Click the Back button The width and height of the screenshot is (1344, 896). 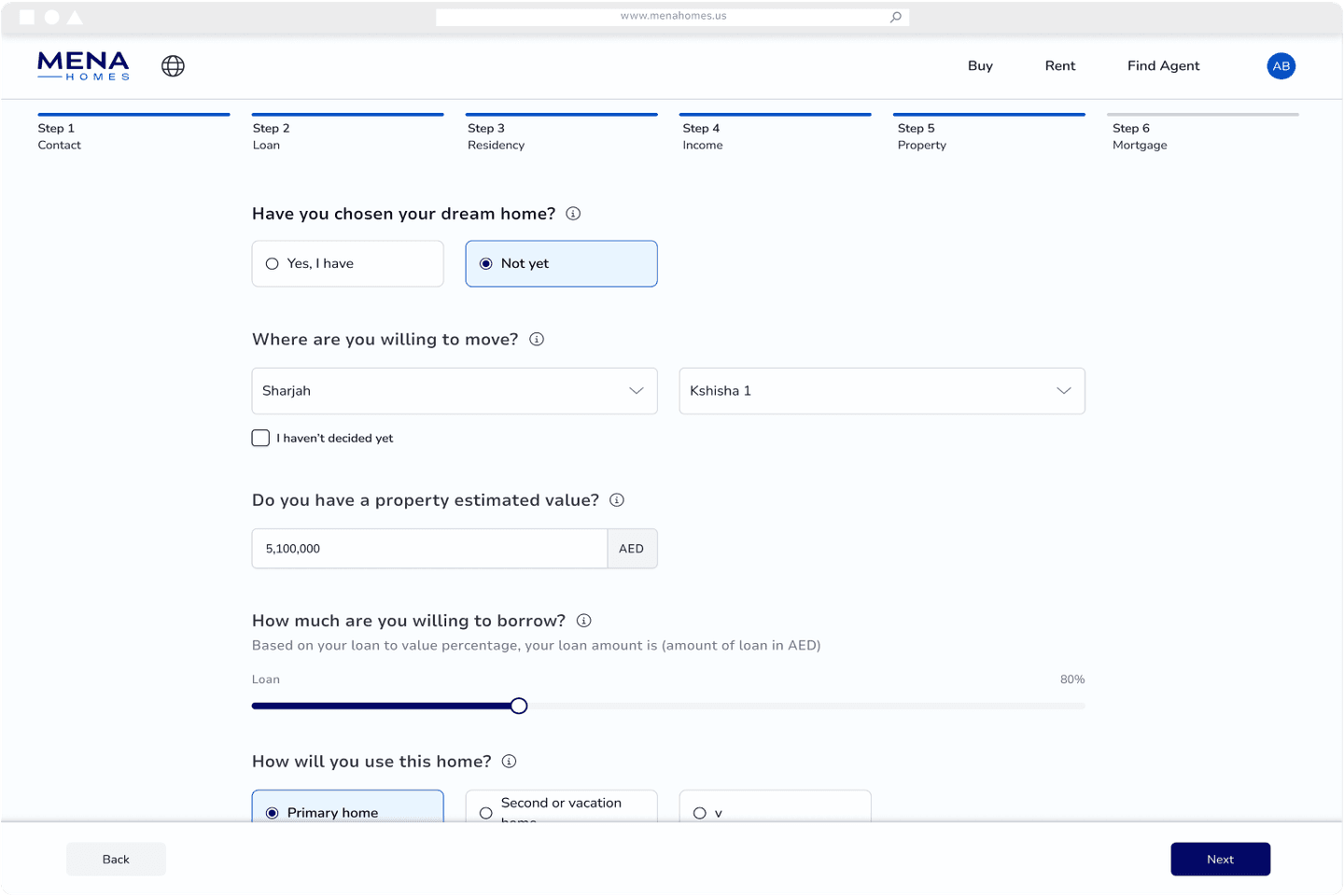click(x=116, y=860)
